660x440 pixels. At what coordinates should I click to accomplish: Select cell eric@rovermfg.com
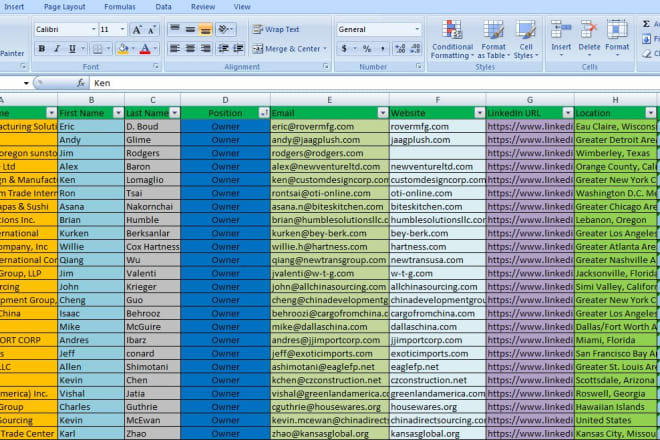click(330, 126)
